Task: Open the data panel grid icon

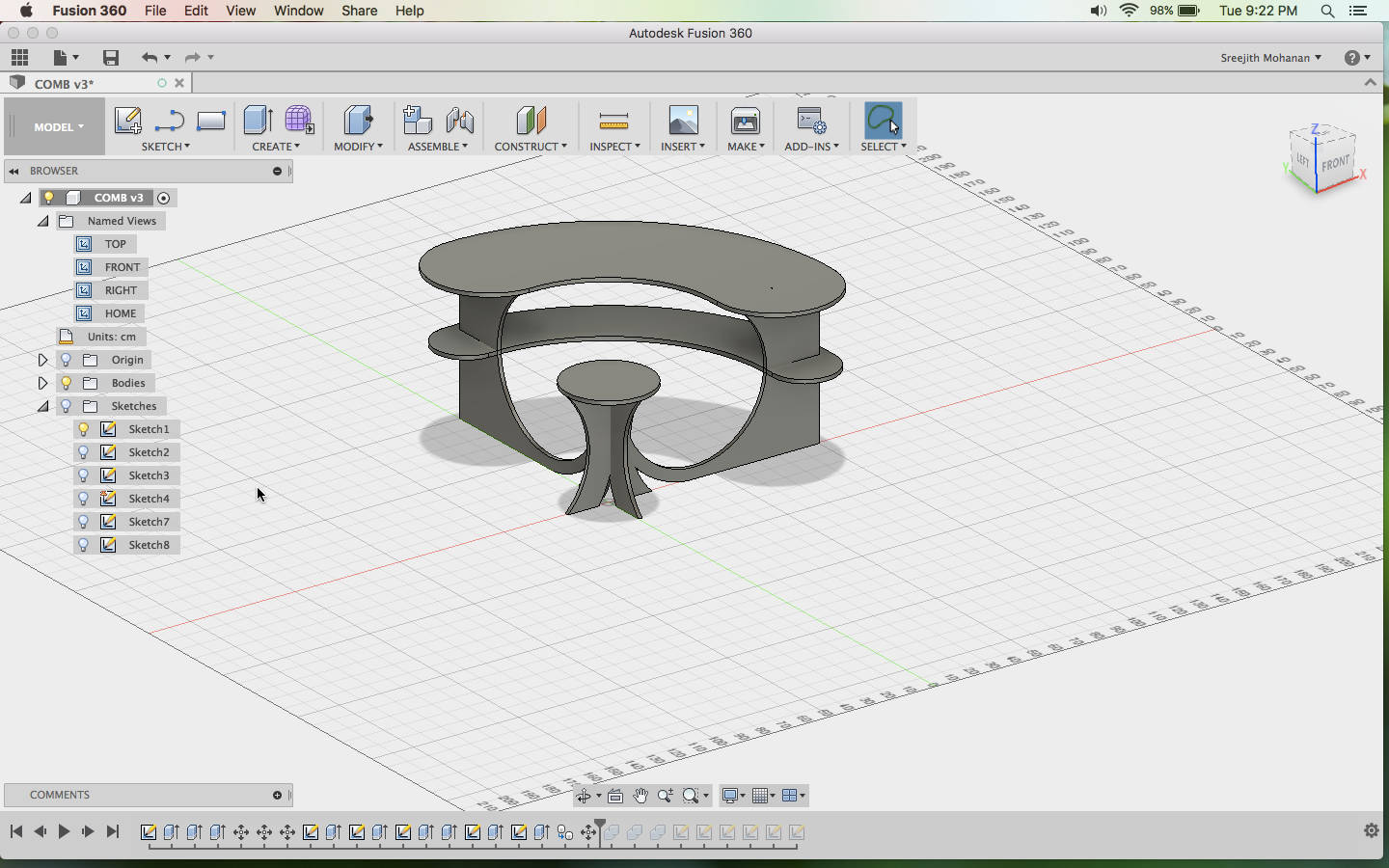Action: click(x=19, y=58)
